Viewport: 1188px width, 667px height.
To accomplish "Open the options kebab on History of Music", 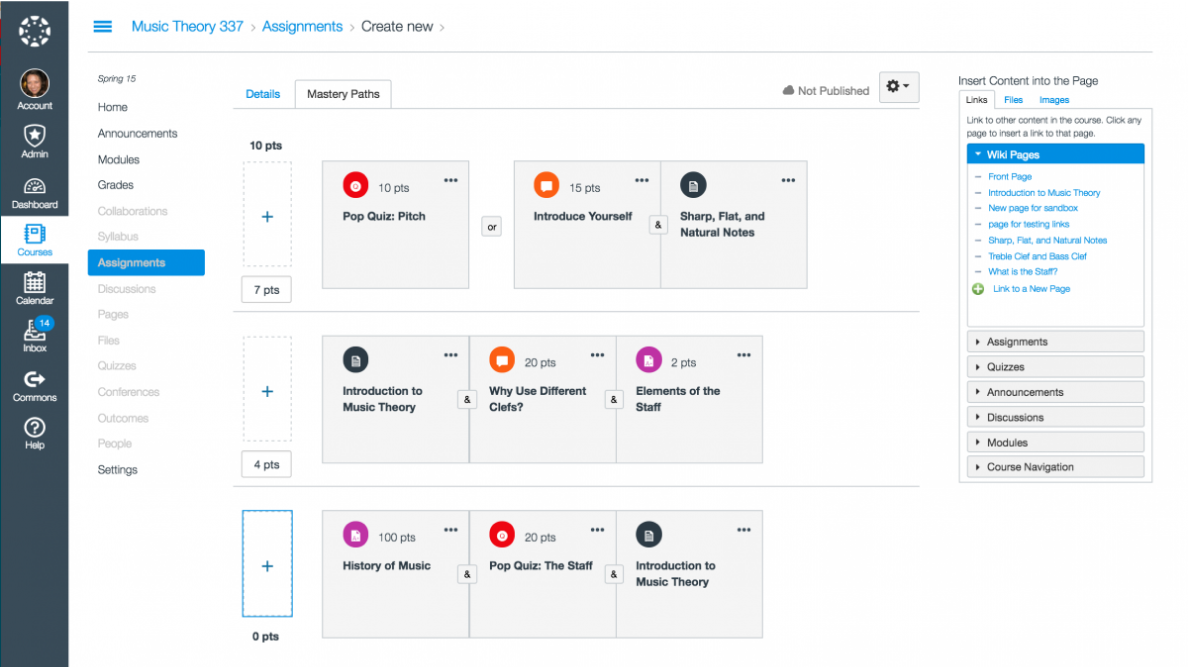I will click(x=450, y=531).
